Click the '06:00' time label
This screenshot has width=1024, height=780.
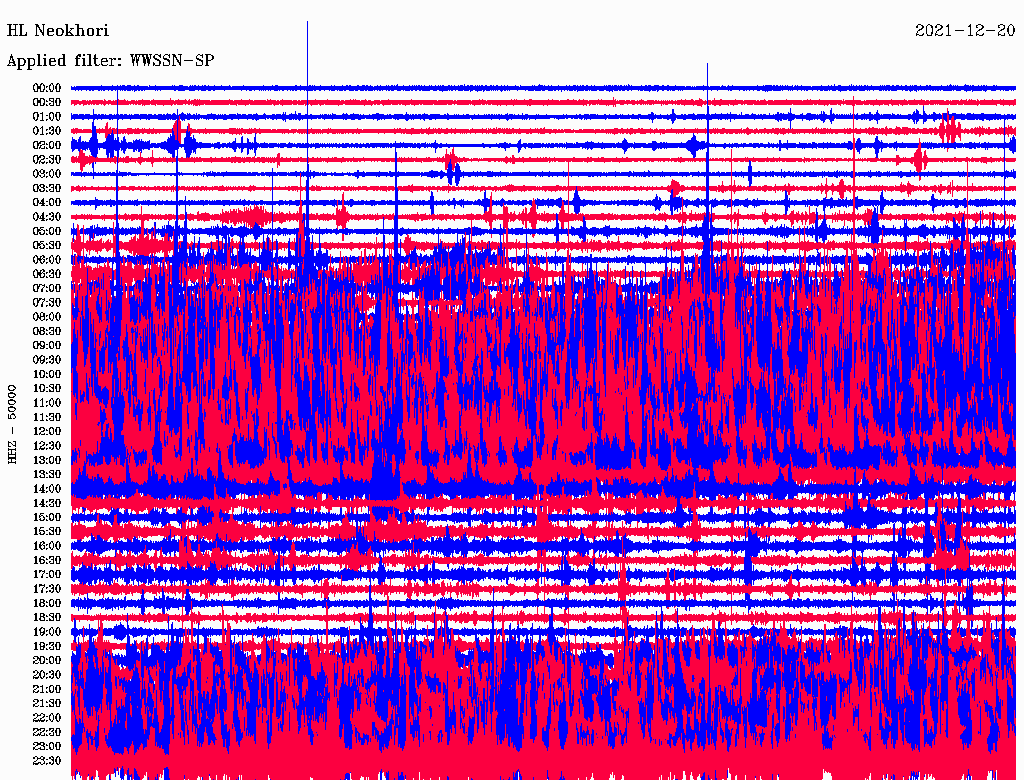[x=47, y=260]
